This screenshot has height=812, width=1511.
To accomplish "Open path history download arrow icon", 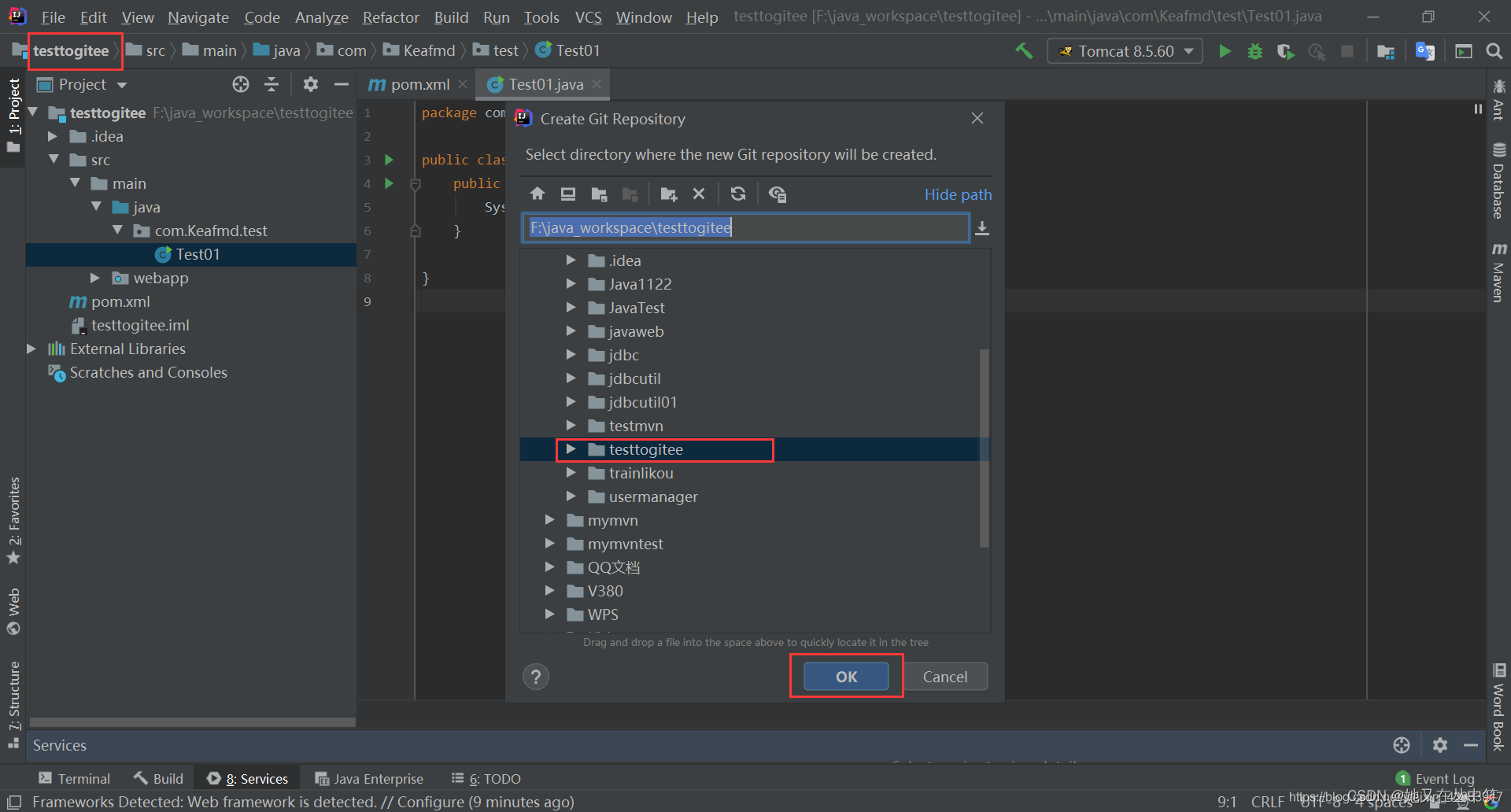I will click(982, 228).
